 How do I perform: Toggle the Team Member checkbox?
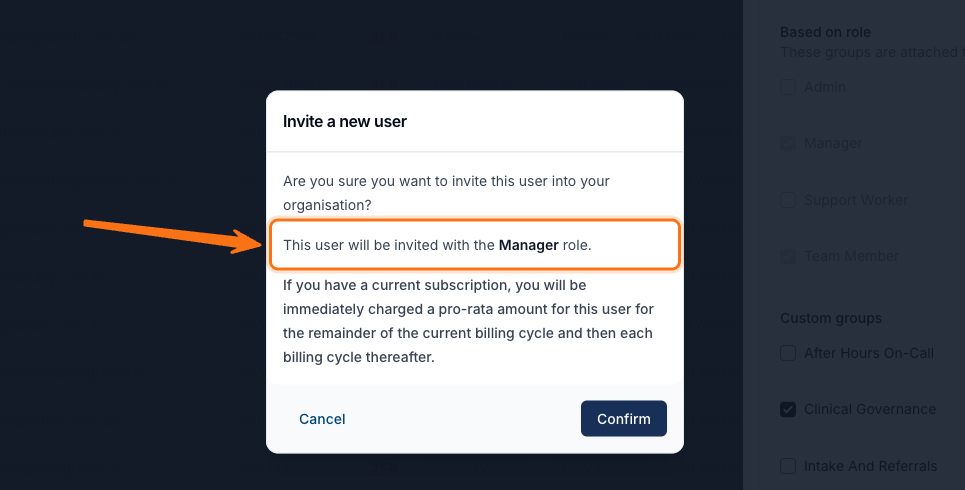click(x=788, y=256)
